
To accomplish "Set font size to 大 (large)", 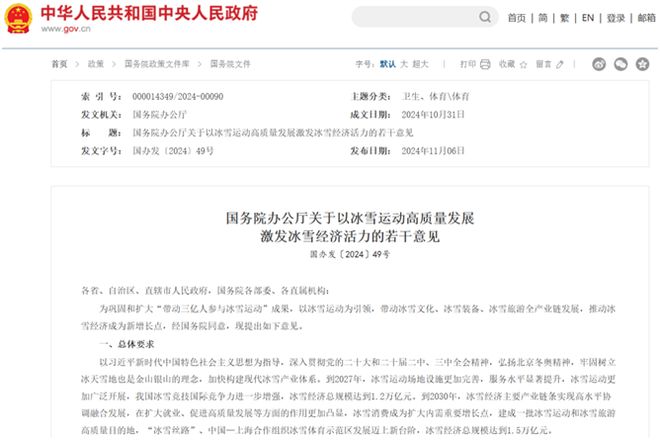I will pos(404,64).
